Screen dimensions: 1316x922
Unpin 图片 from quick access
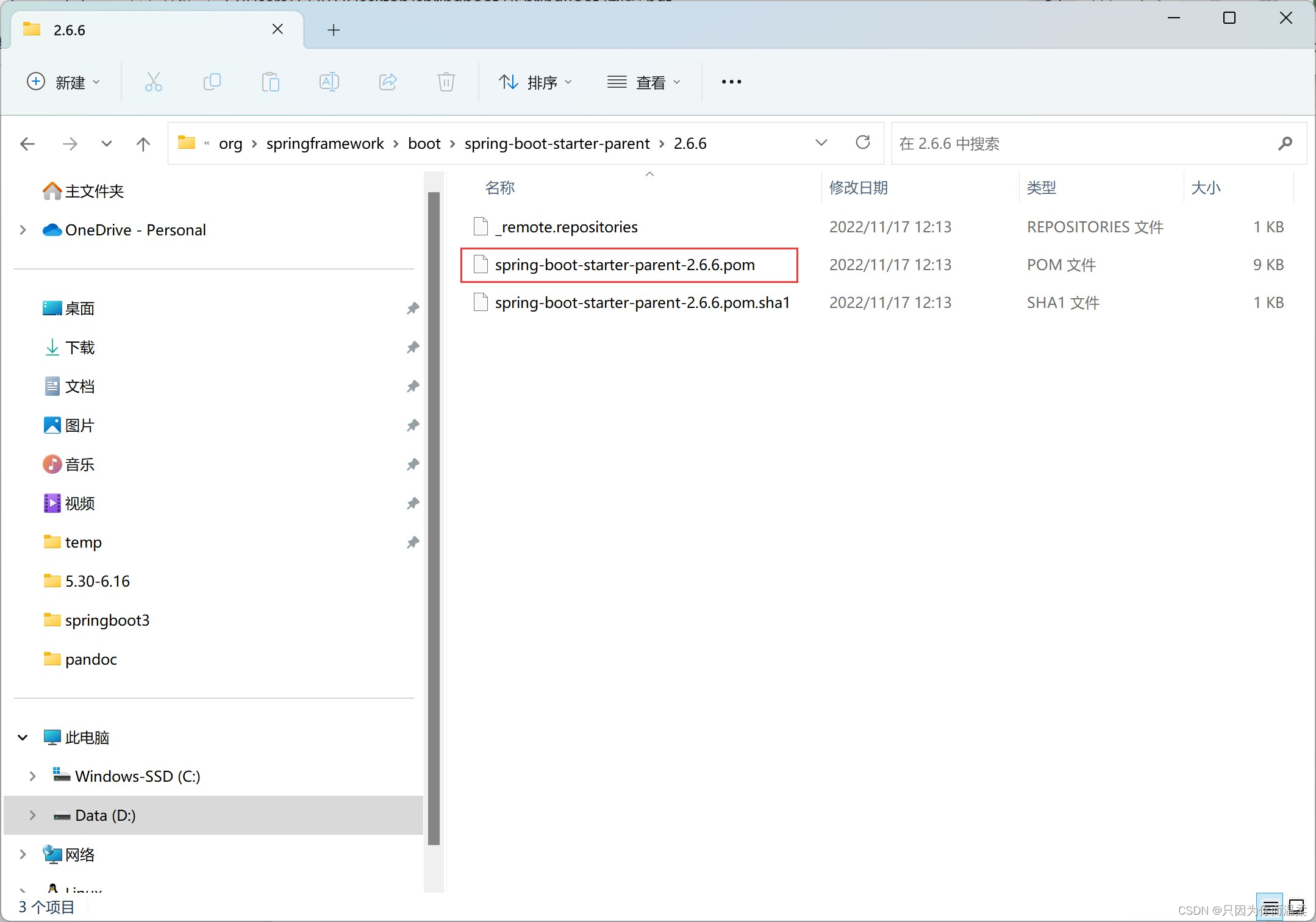413,426
